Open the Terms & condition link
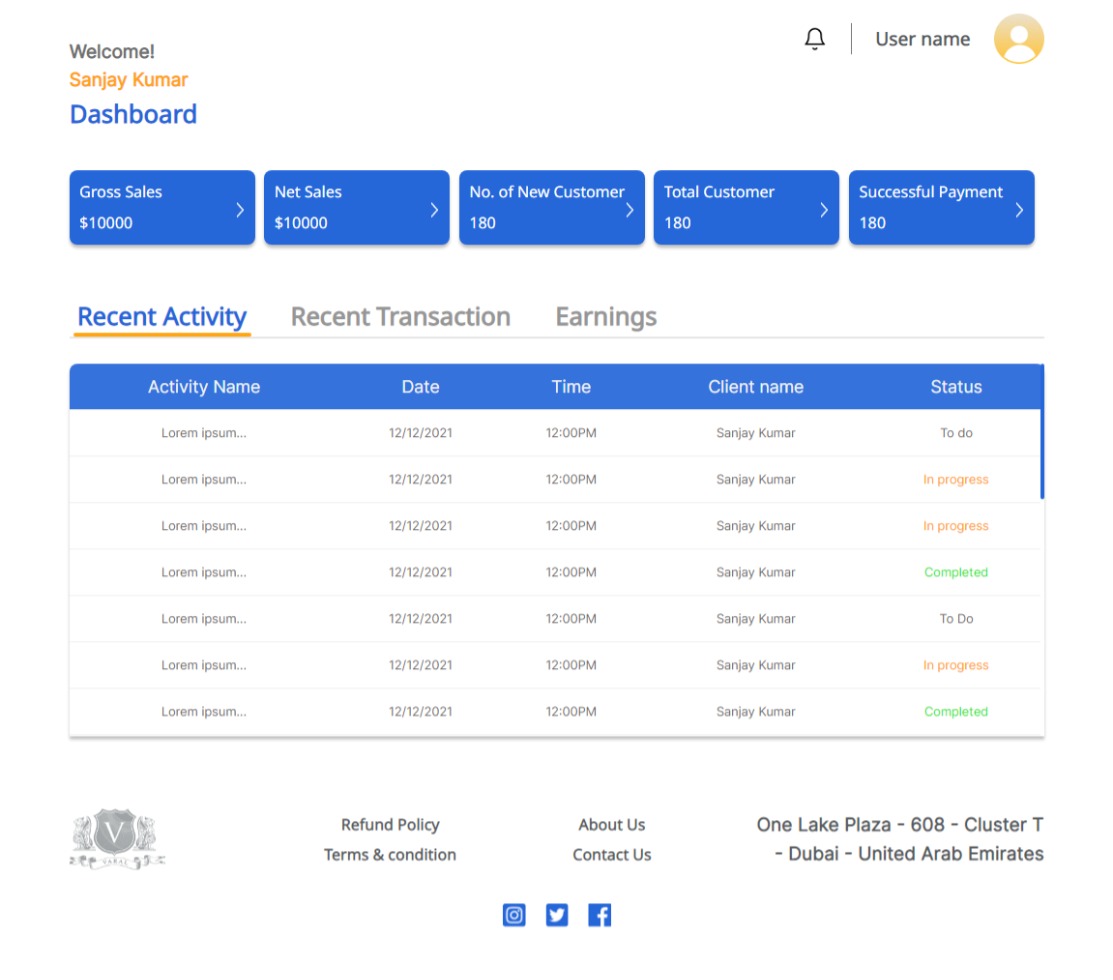Image resolution: width=1113 pixels, height=980 pixels. pos(390,855)
